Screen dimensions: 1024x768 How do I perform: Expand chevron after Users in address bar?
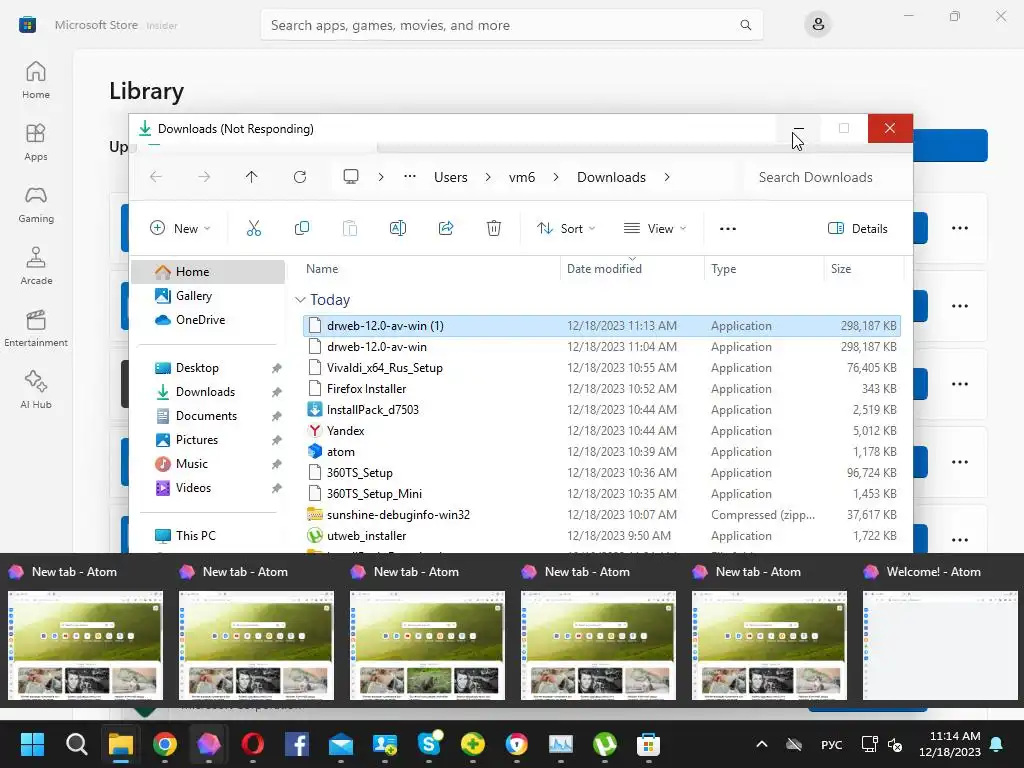tap(488, 177)
